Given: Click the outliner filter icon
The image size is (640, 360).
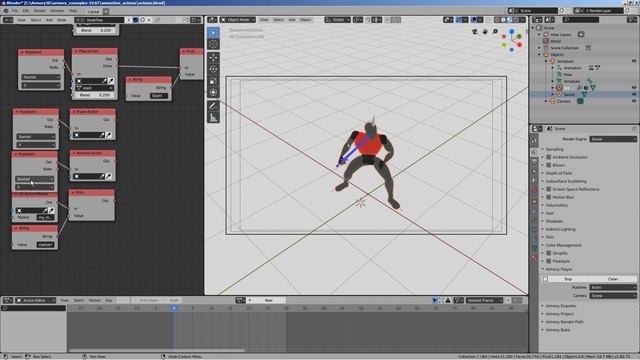Looking at the screenshot, I should tap(632, 20).
